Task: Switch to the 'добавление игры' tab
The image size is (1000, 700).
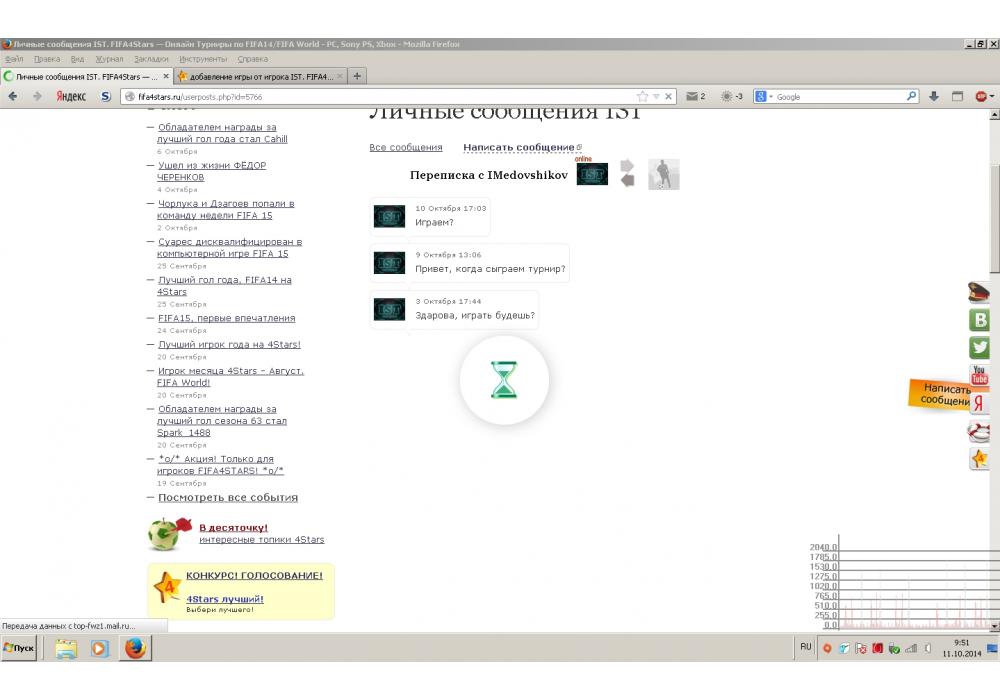Action: [x=255, y=76]
